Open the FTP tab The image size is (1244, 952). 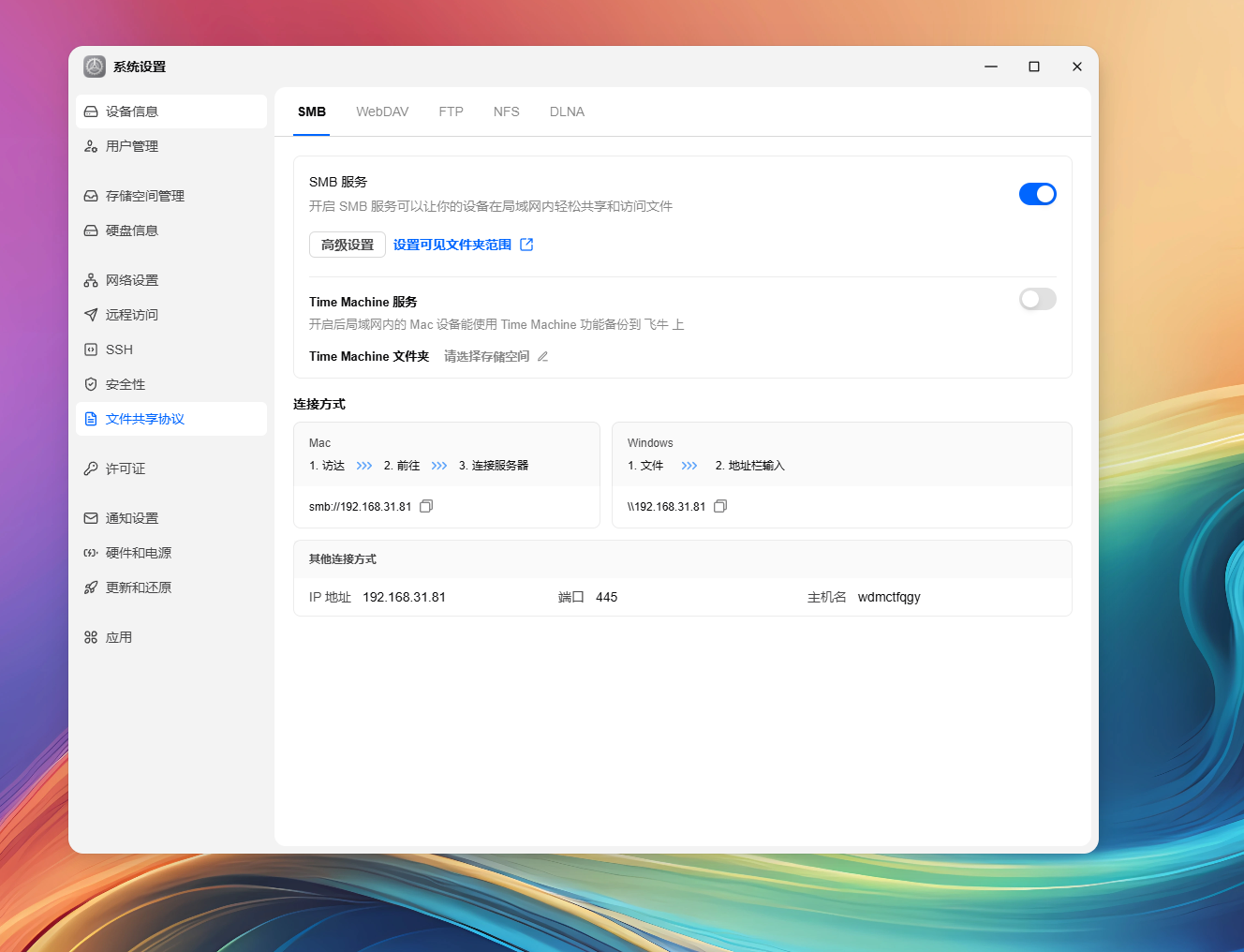click(452, 112)
